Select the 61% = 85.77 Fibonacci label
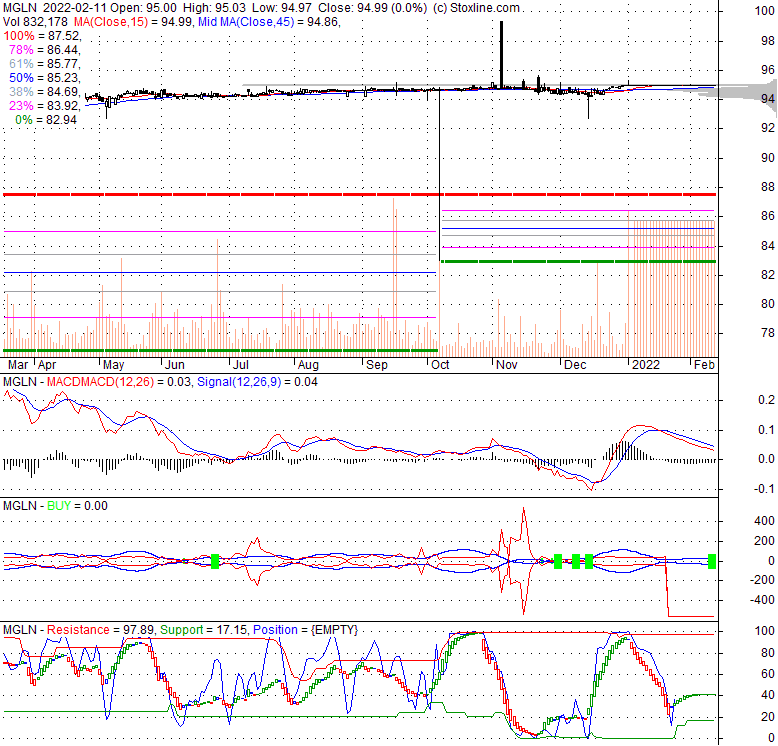 pyautogui.click(x=45, y=63)
